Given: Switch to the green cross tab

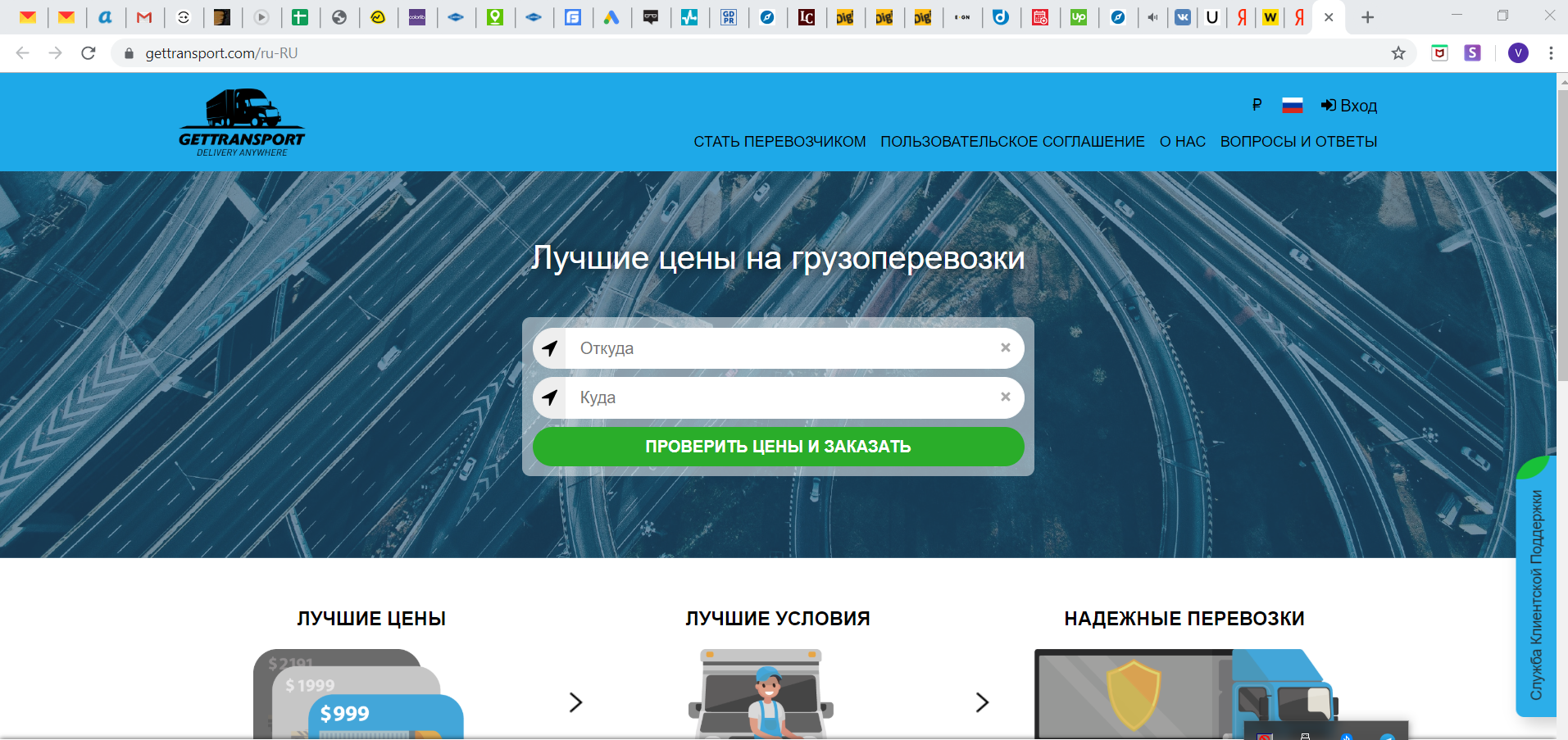Looking at the screenshot, I should pos(300,17).
